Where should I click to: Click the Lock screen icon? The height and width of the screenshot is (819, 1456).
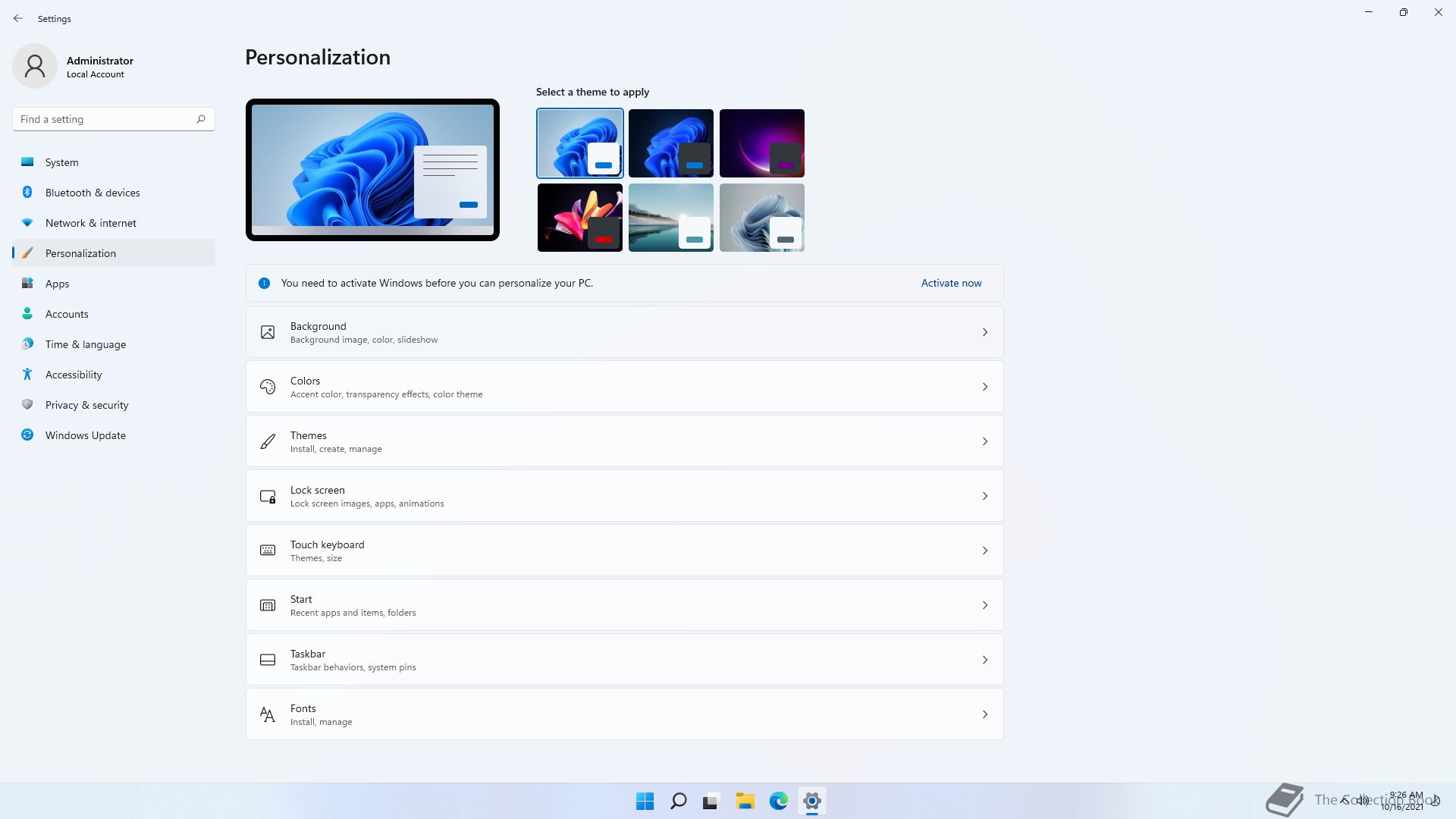(x=268, y=496)
